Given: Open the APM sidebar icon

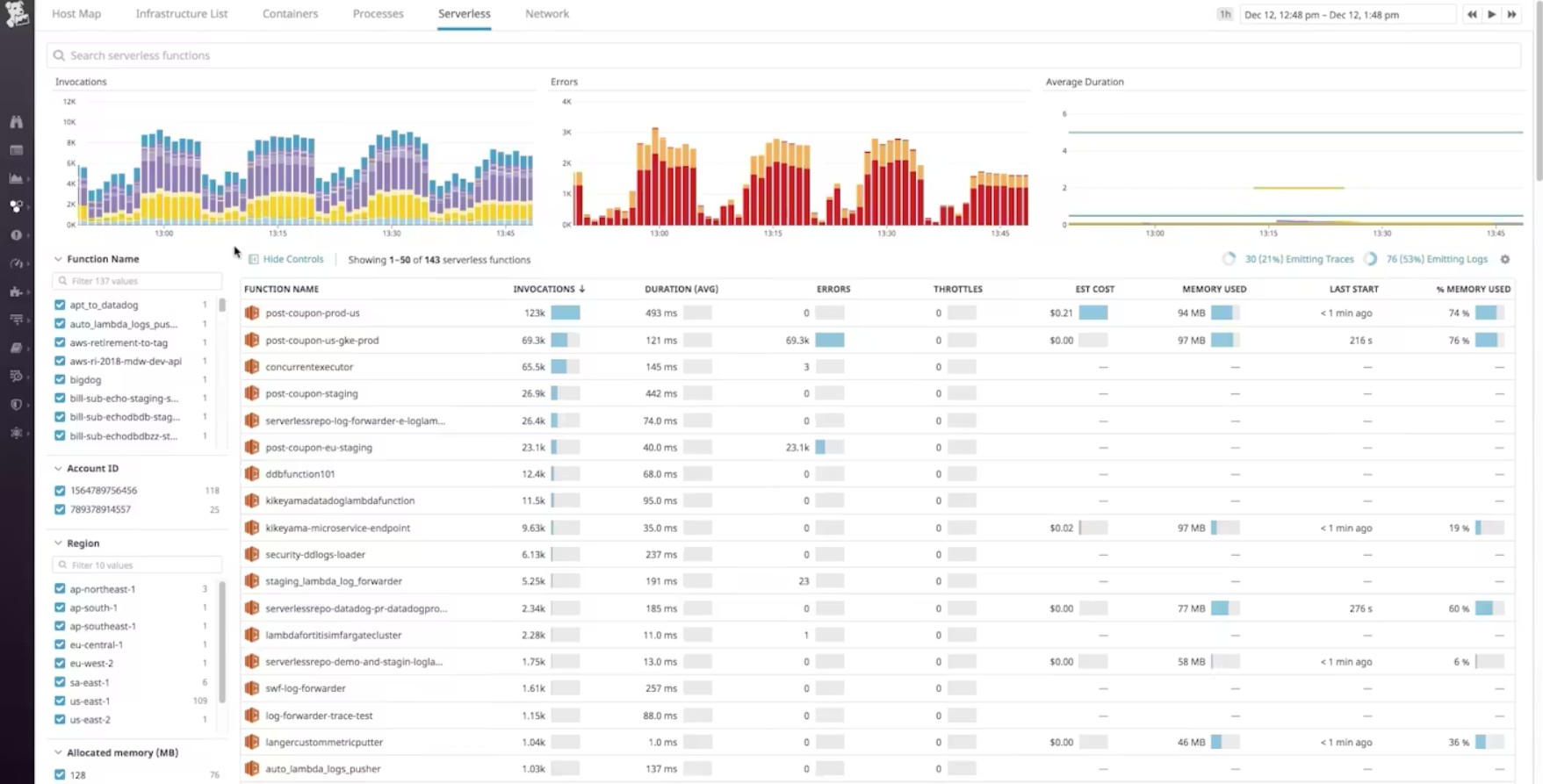Looking at the screenshot, I should pos(16,320).
